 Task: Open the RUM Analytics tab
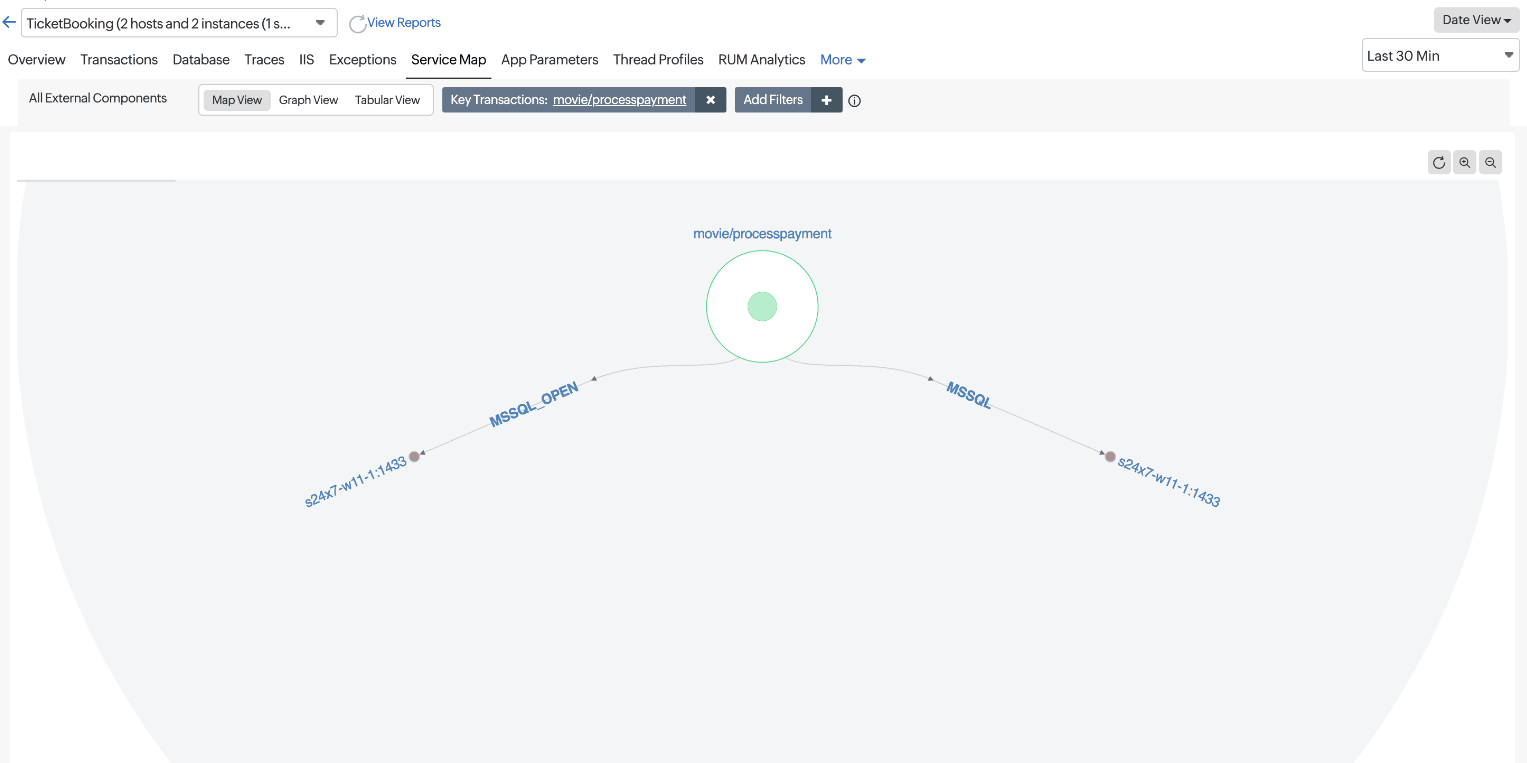[x=761, y=60]
